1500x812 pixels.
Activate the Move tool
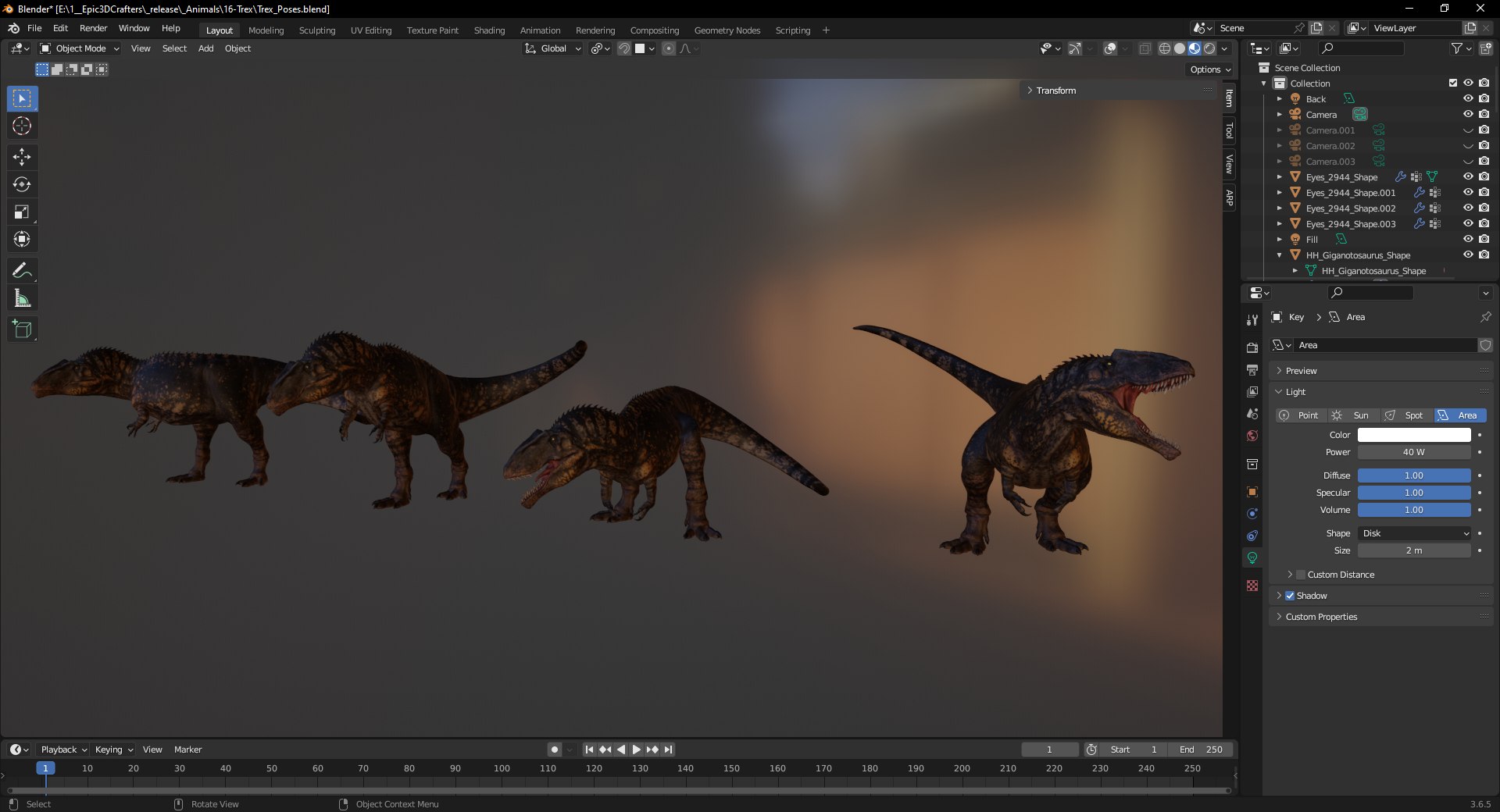22,157
